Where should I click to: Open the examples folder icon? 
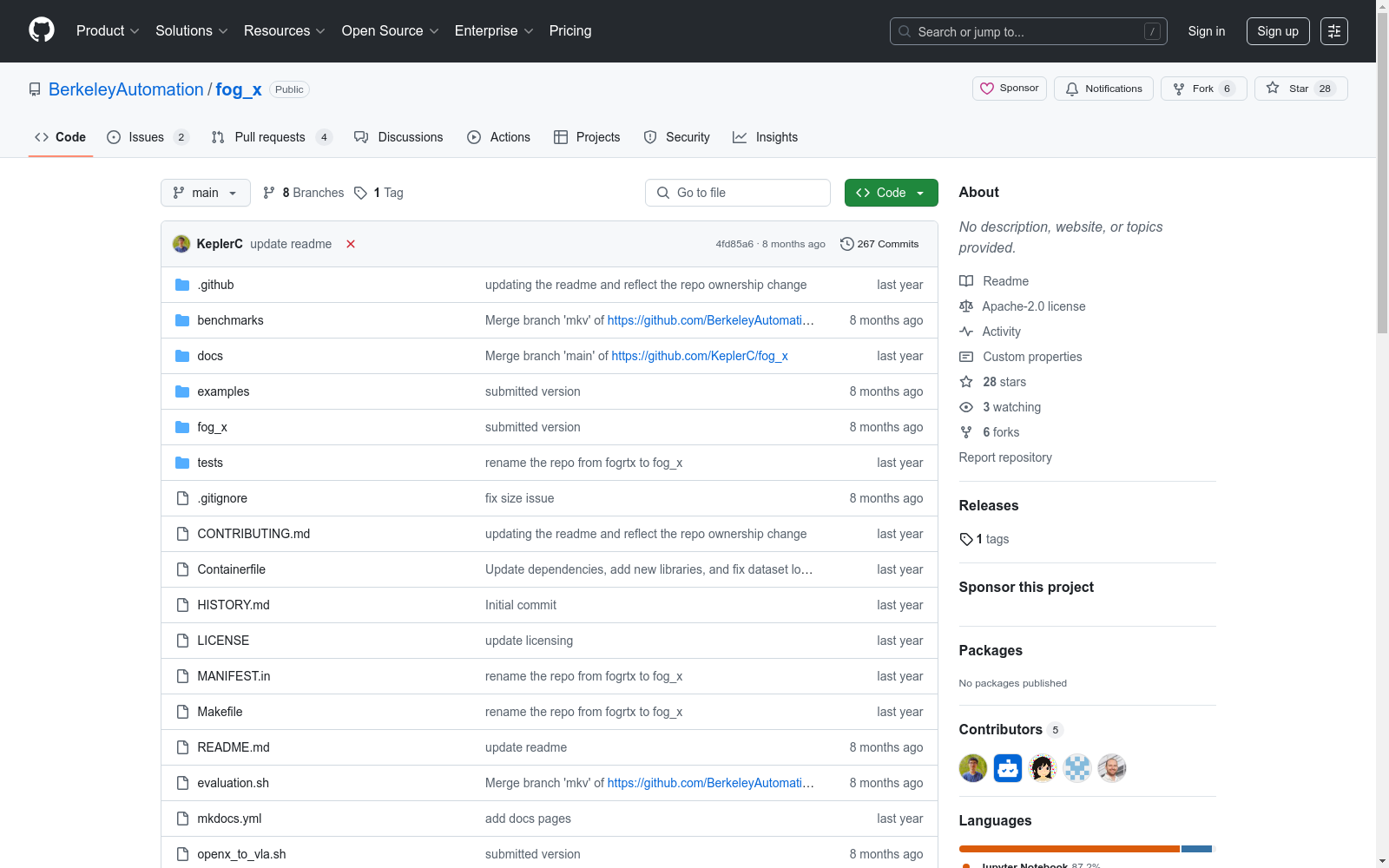182,391
